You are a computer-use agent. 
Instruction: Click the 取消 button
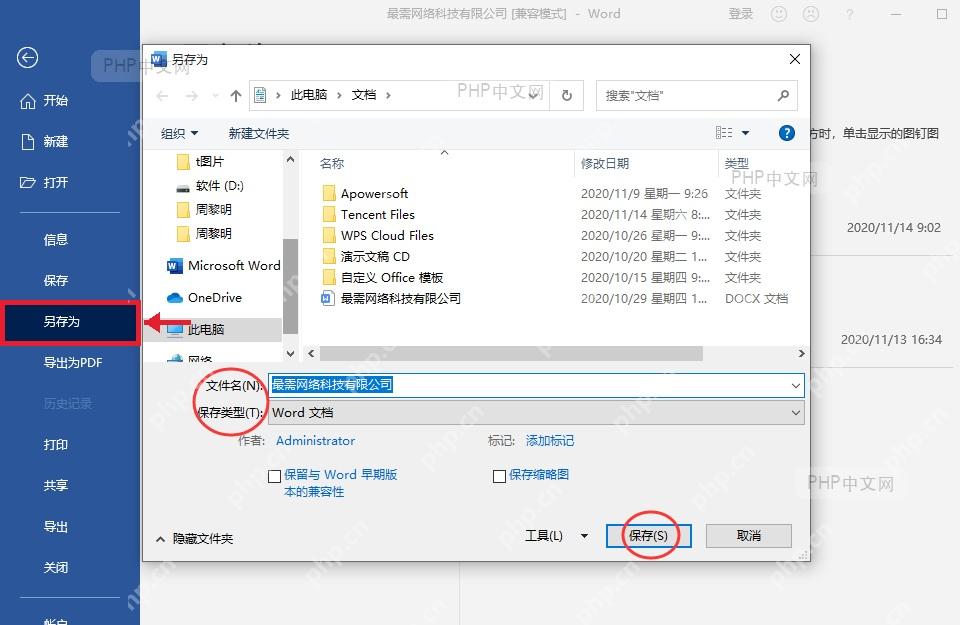click(x=748, y=536)
